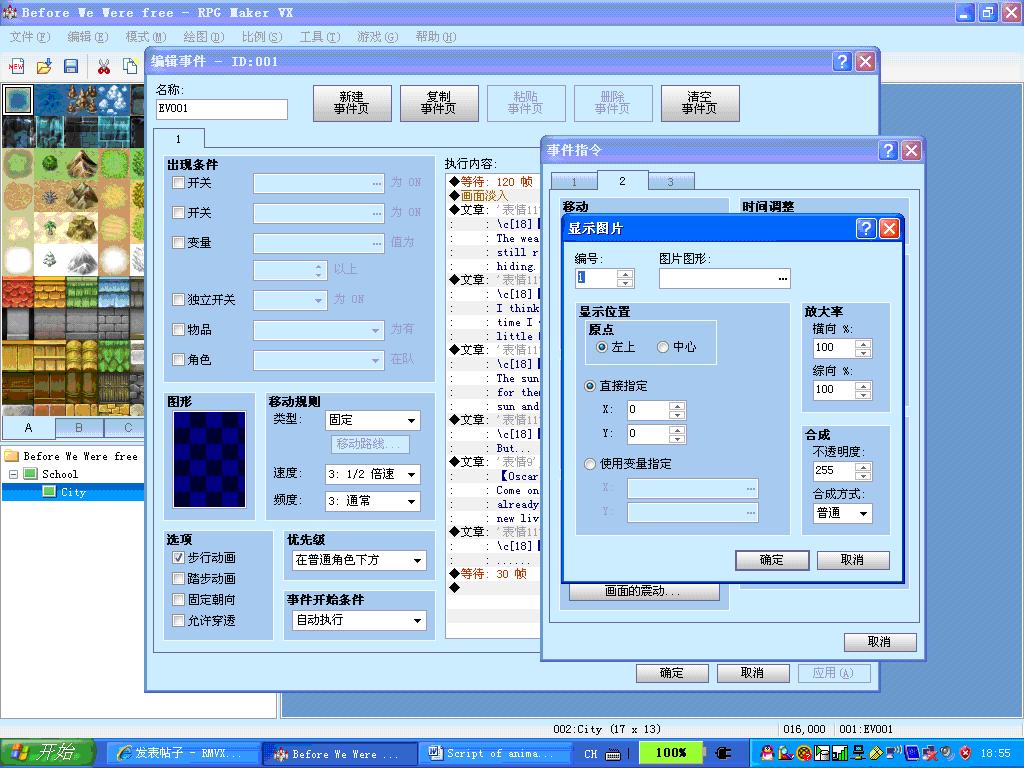Image resolution: width=1024 pixels, height=768 pixels.
Task: Open the 频度 3: 通常 dropdown
Action: (x=372, y=501)
